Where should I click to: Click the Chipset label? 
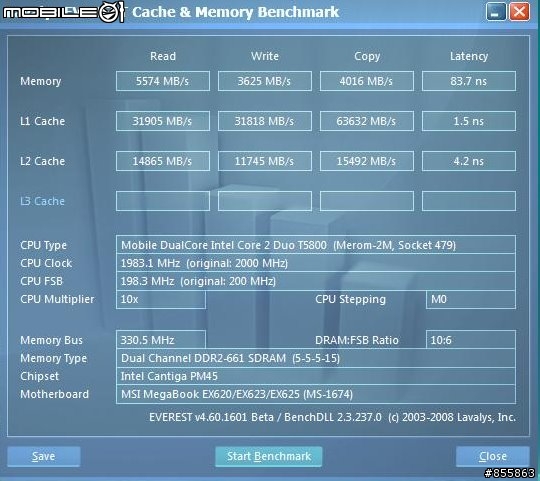tap(39, 376)
